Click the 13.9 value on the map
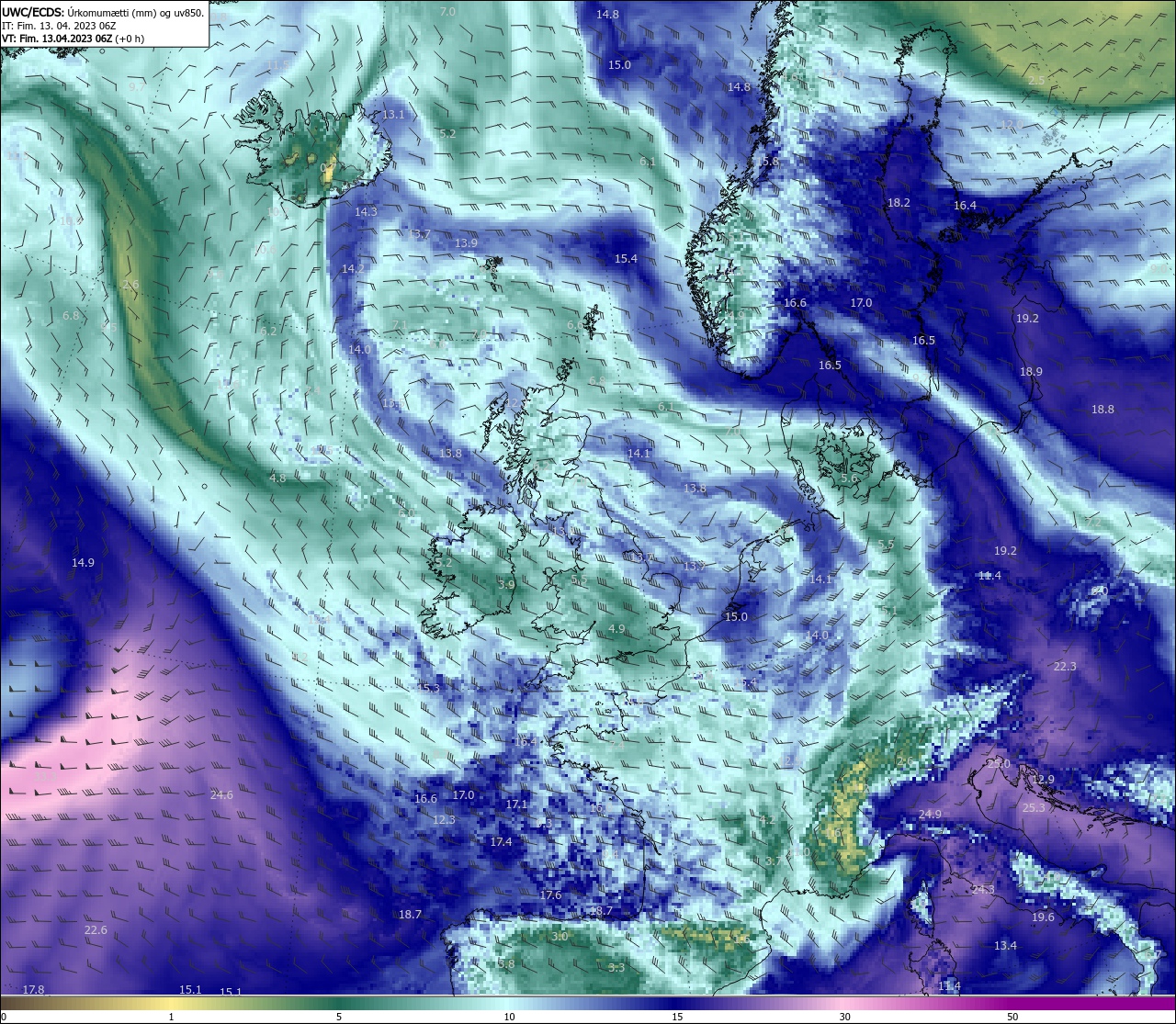The width and height of the screenshot is (1176, 1024). (x=466, y=242)
